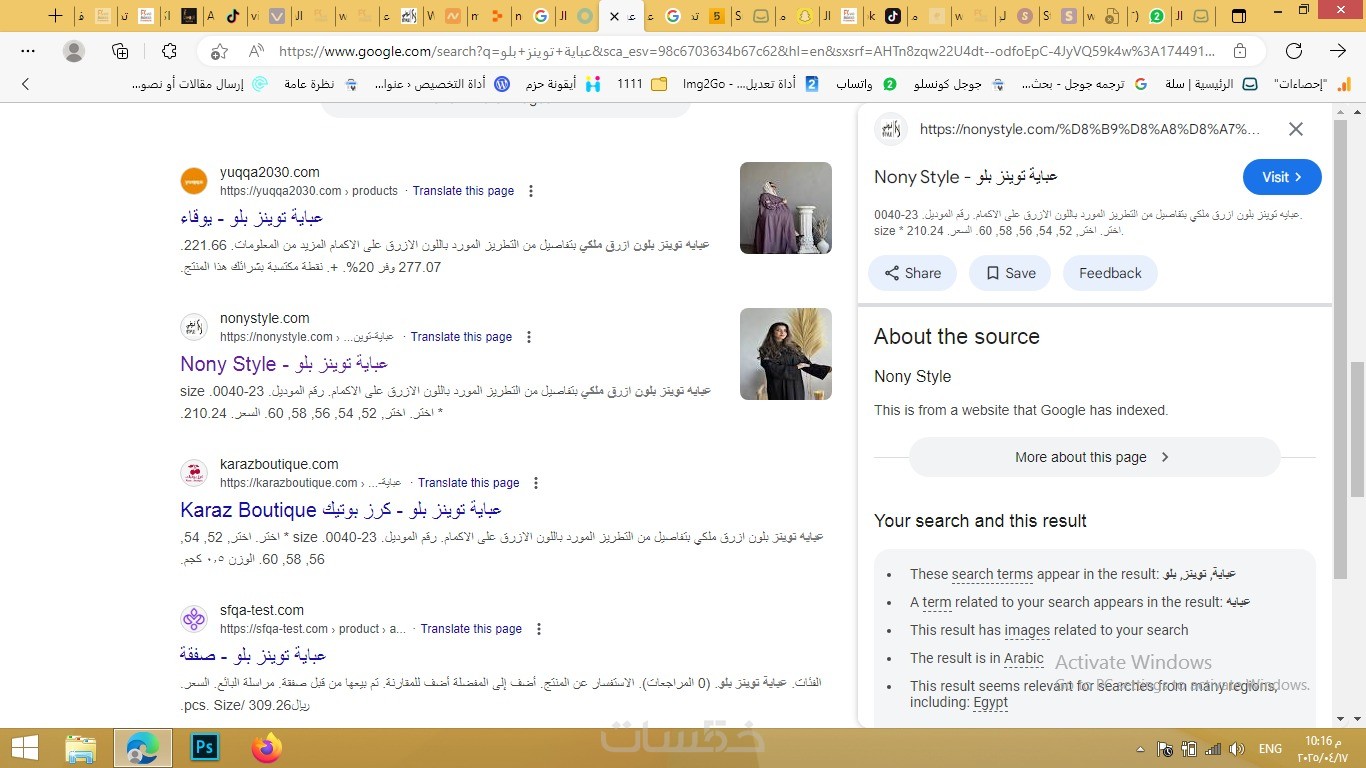Open the browser profile avatar
1366x768 pixels.
(74, 51)
